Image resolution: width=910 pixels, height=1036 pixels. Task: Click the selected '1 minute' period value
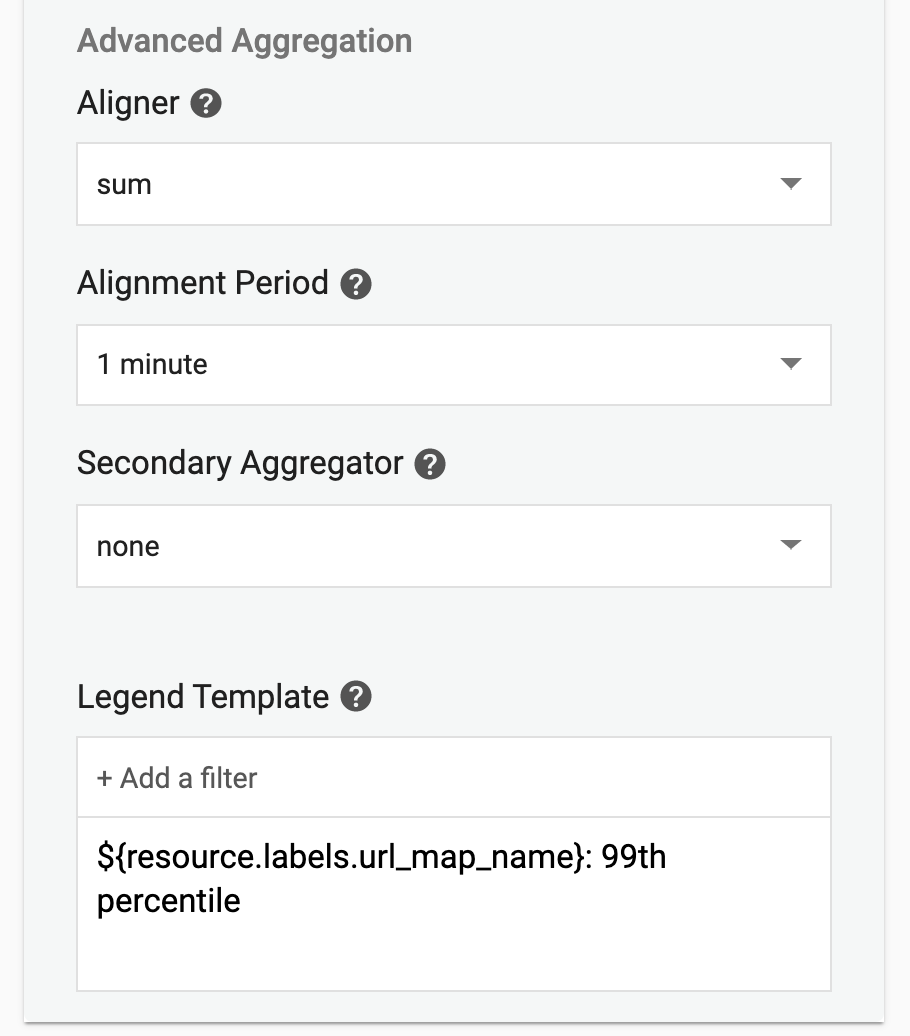[x=152, y=365]
